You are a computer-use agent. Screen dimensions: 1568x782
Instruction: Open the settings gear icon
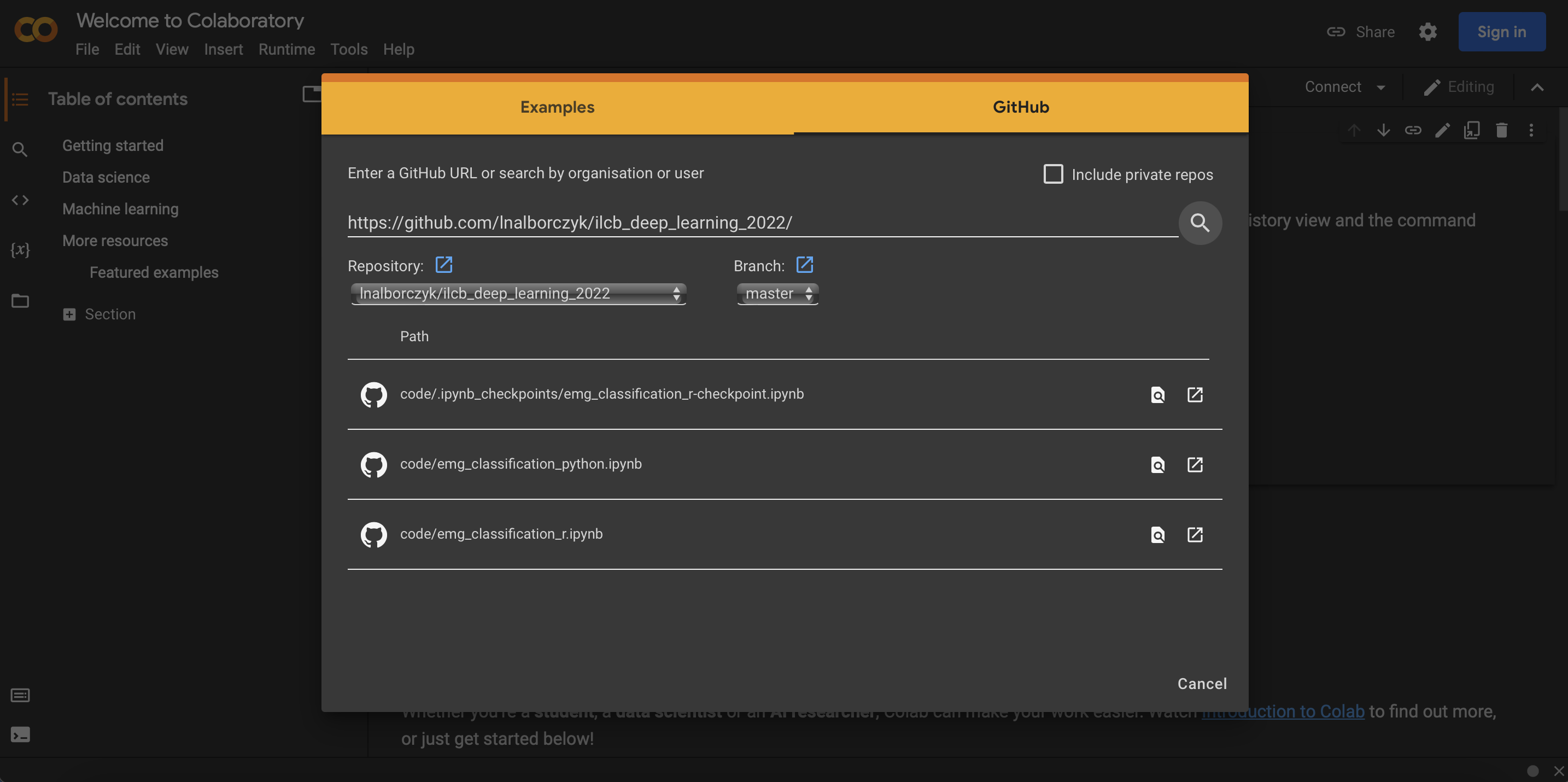point(1427,32)
